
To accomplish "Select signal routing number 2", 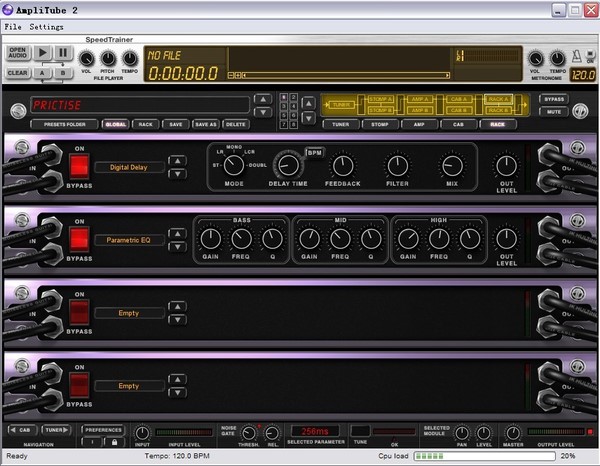I will (293, 98).
